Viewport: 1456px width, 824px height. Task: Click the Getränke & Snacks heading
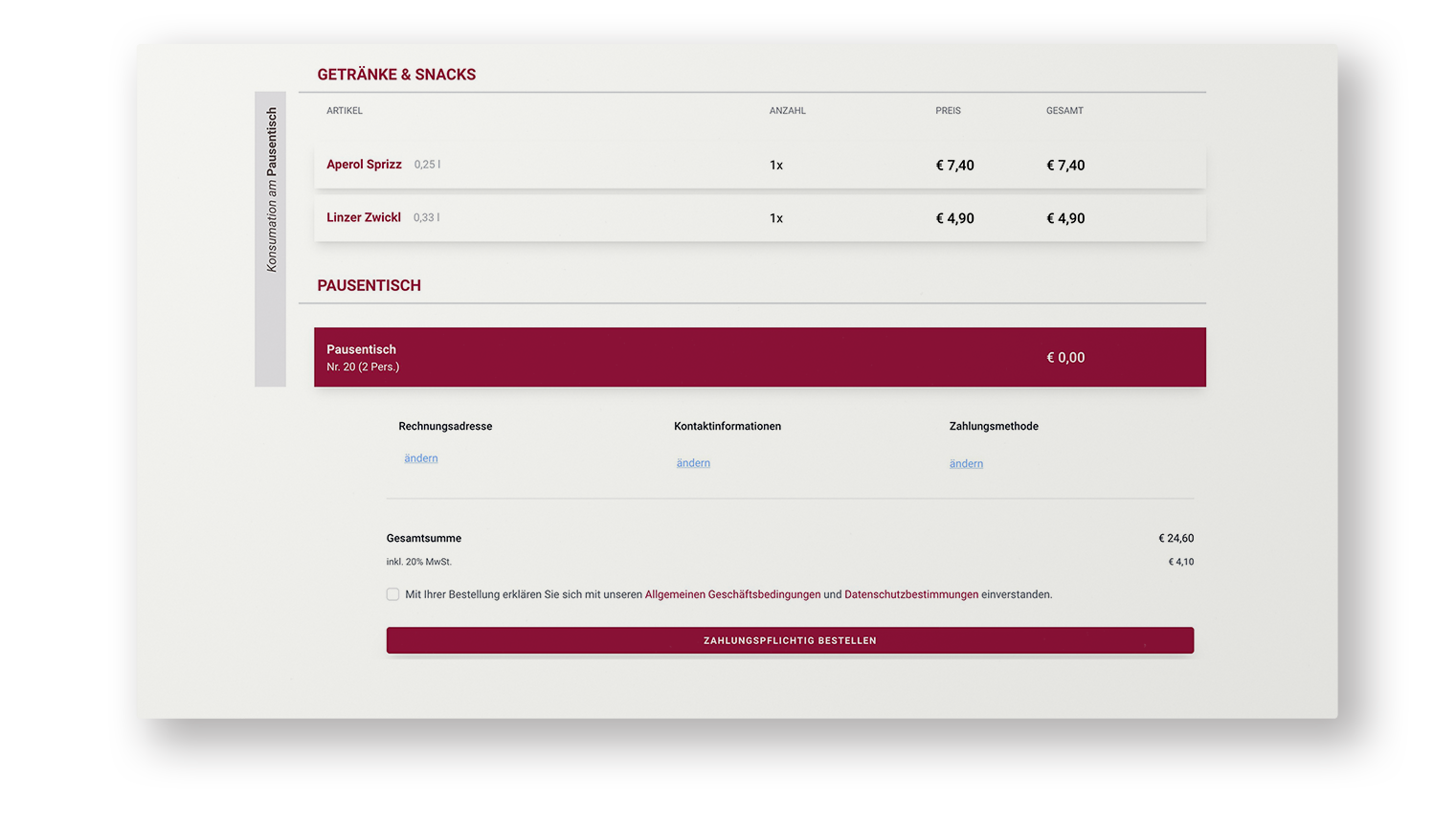coord(396,75)
